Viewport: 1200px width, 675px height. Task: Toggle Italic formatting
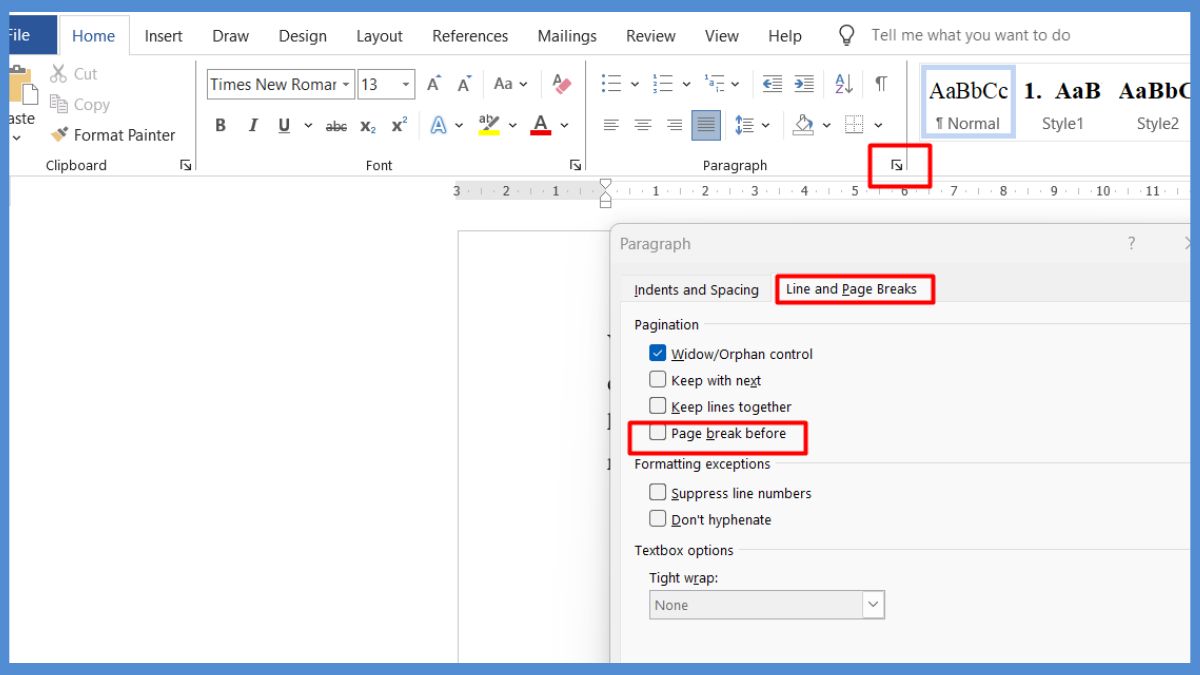click(x=253, y=125)
